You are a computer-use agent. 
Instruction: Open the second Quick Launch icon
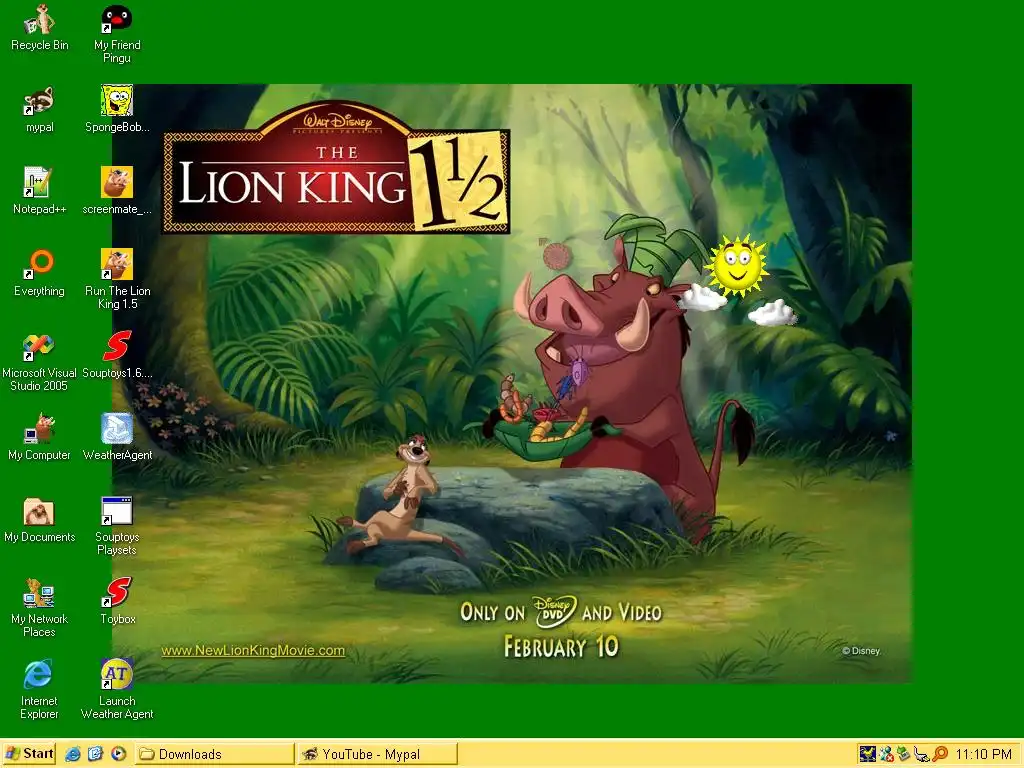coord(95,754)
